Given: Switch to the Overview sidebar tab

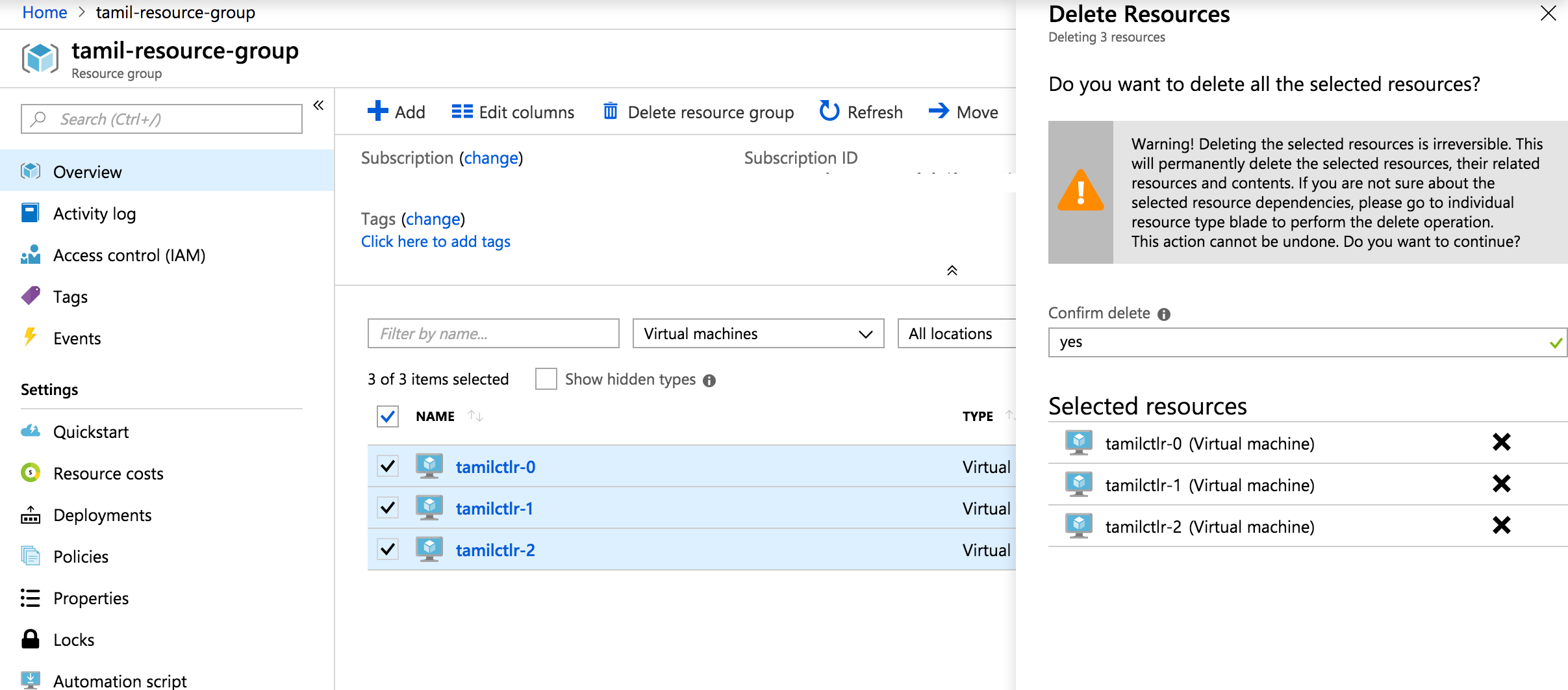Looking at the screenshot, I should point(87,172).
